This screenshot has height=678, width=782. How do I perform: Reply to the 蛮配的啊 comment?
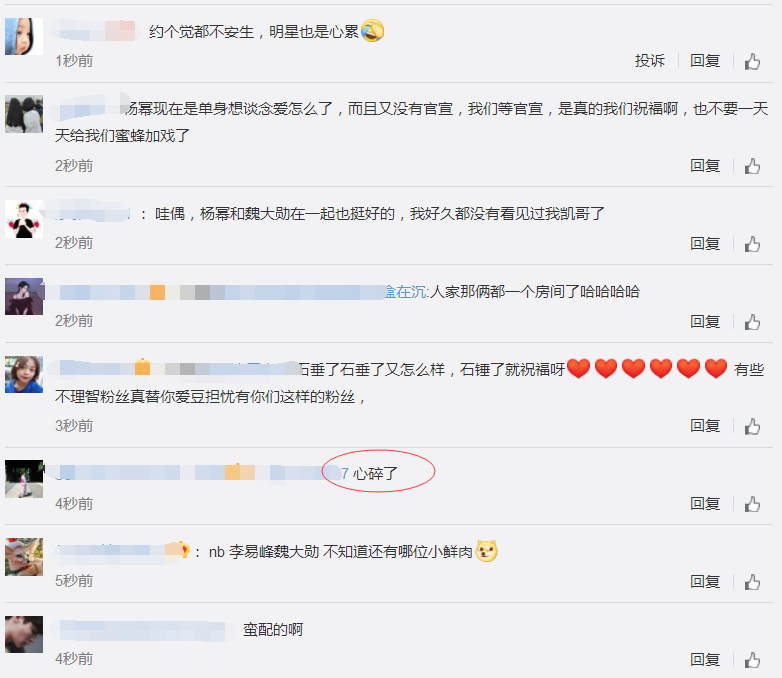coord(705,660)
